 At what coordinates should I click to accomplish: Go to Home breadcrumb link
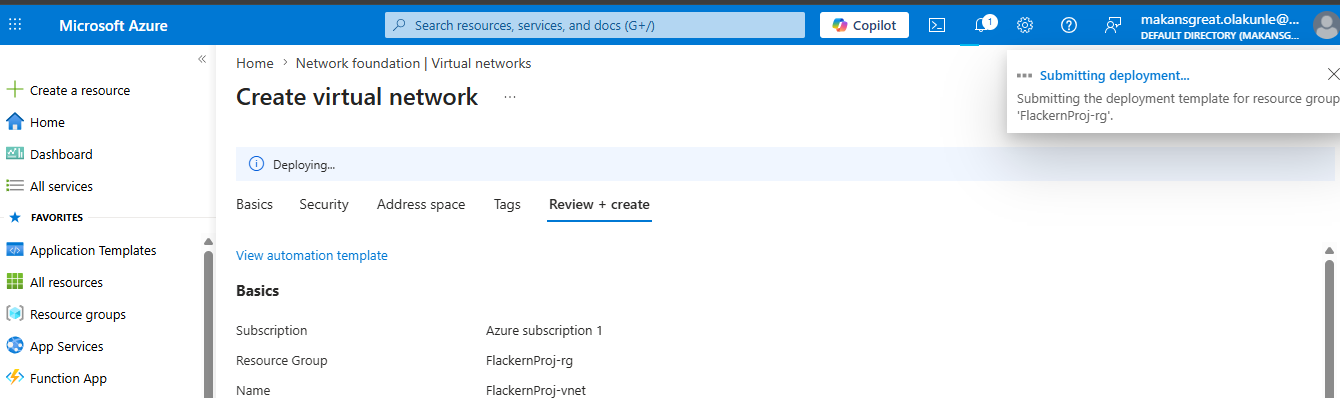pyautogui.click(x=255, y=63)
